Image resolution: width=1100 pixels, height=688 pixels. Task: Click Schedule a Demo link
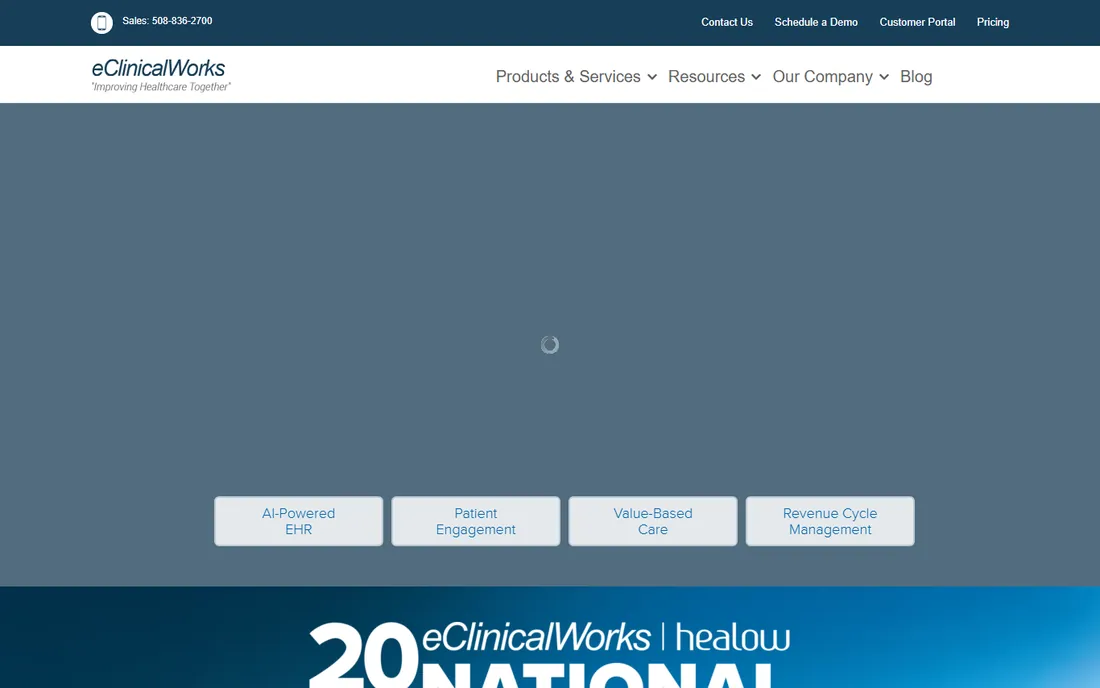coord(816,22)
